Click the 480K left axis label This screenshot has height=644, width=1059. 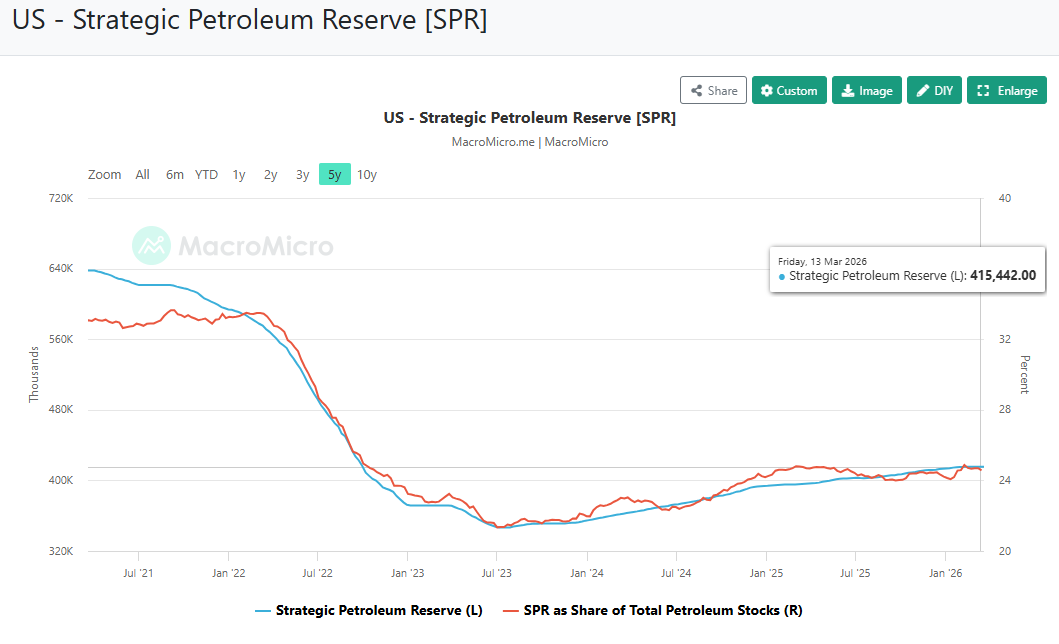click(61, 410)
